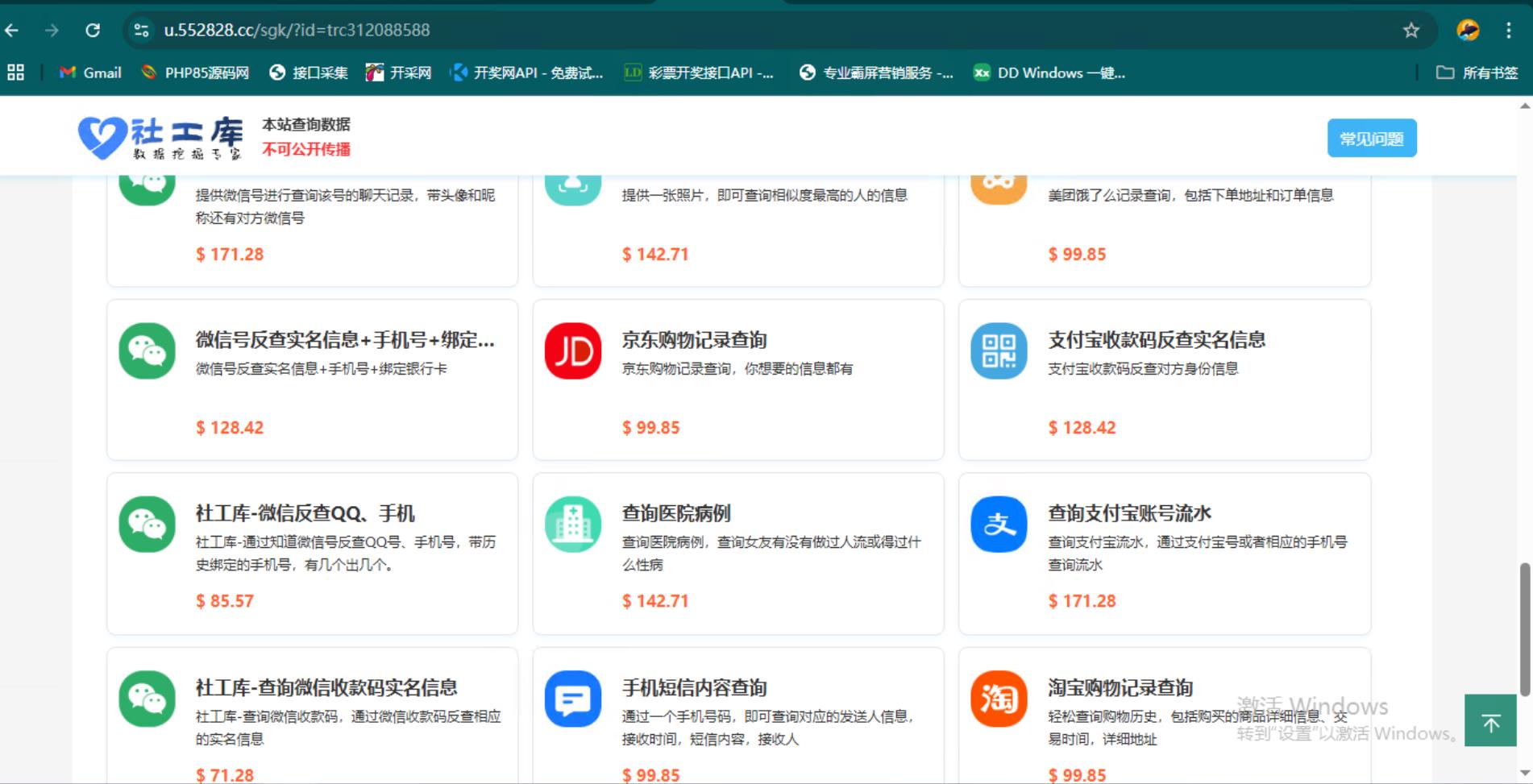This screenshot has width=1533, height=784.
Task: Click the red JD icon for 京东购物记录查询
Action: pos(573,351)
